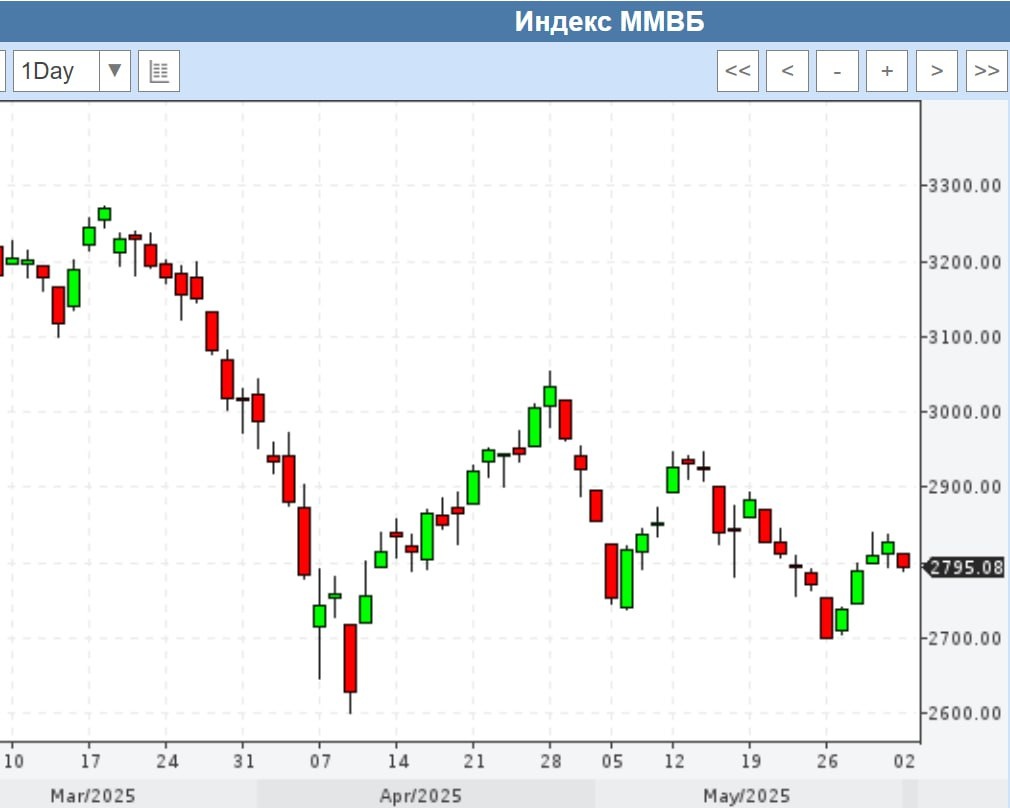
Task: Zoom out chart with minus button
Action: point(837,71)
